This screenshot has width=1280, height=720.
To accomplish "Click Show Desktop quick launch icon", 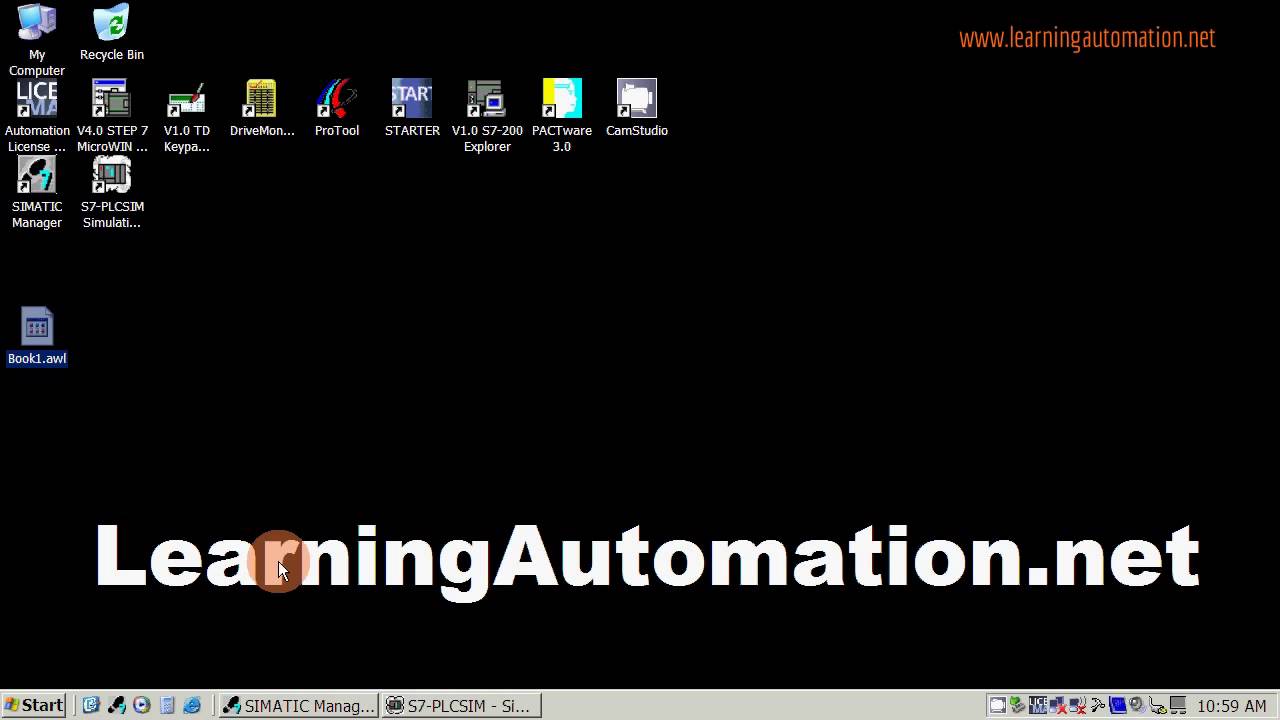I will click(x=91, y=705).
